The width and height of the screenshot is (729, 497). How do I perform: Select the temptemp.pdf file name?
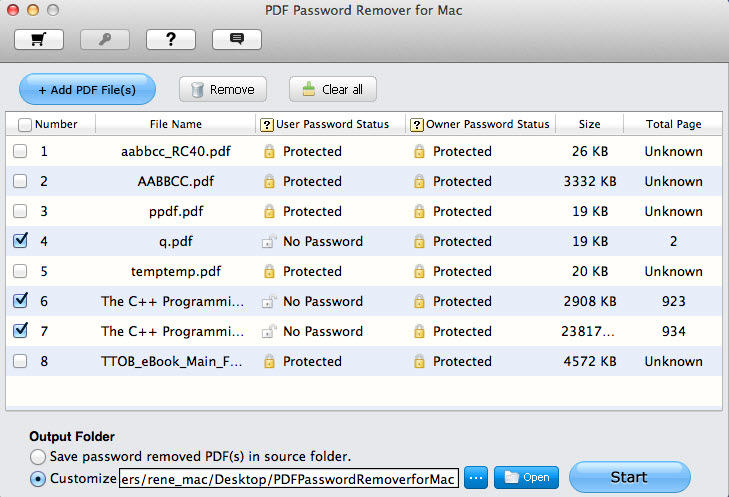[176, 272]
